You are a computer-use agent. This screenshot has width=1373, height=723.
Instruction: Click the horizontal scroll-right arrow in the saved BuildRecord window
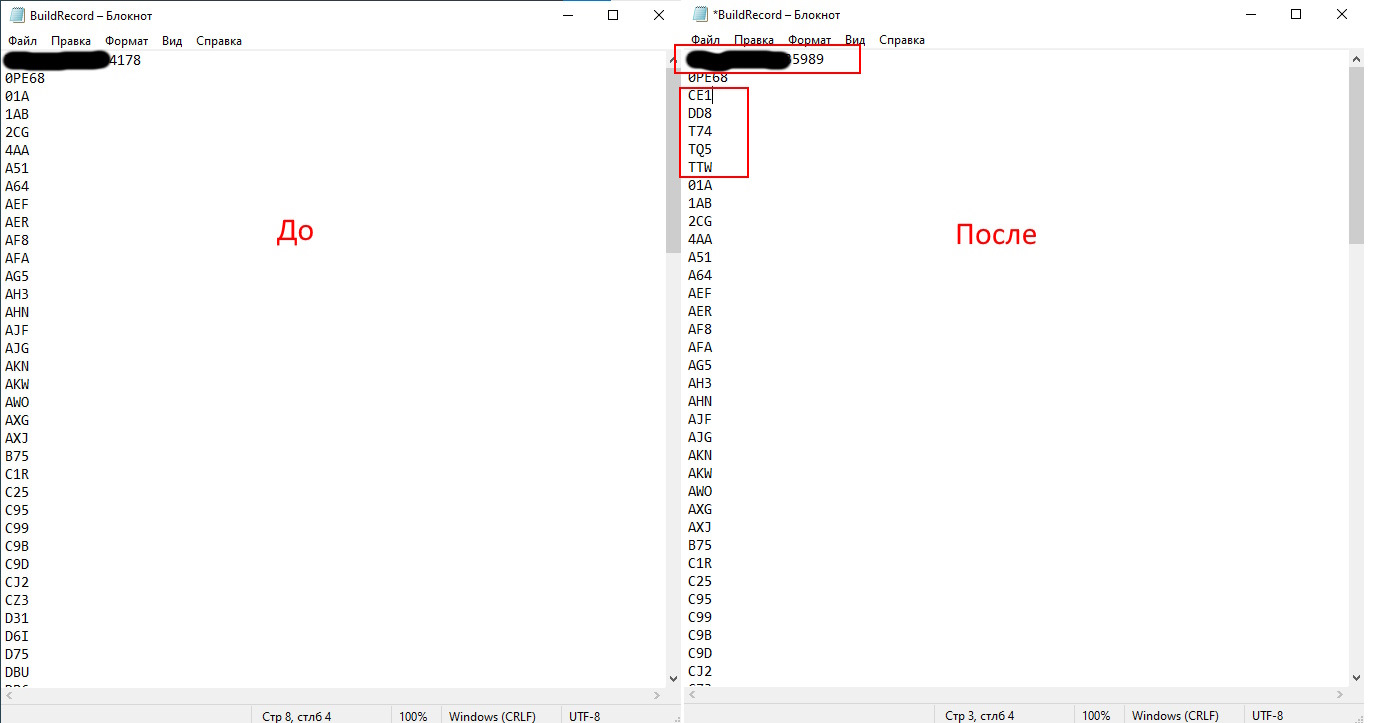point(656,695)
